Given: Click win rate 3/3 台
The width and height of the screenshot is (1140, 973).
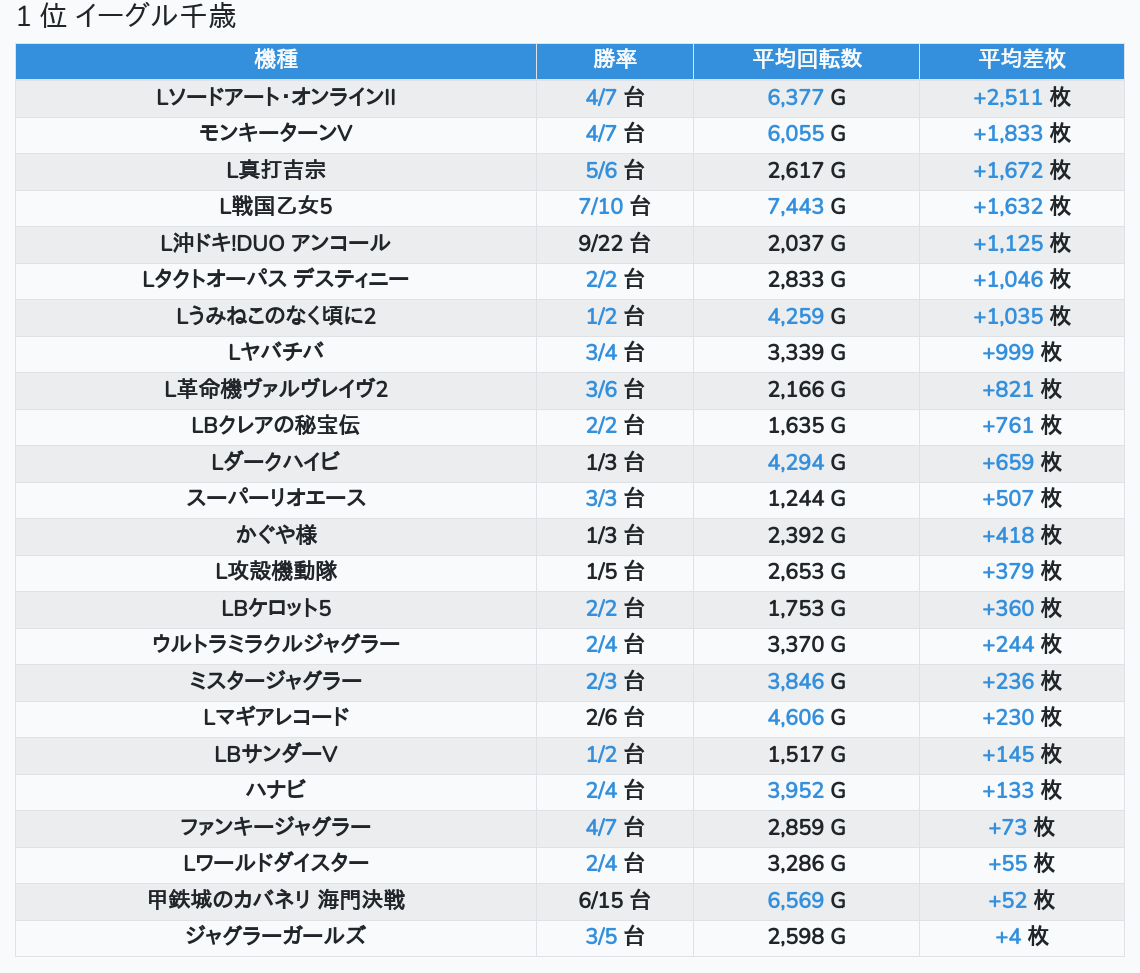Looking at the screenshot, I should pyautogui.click(x=614, y=499).
